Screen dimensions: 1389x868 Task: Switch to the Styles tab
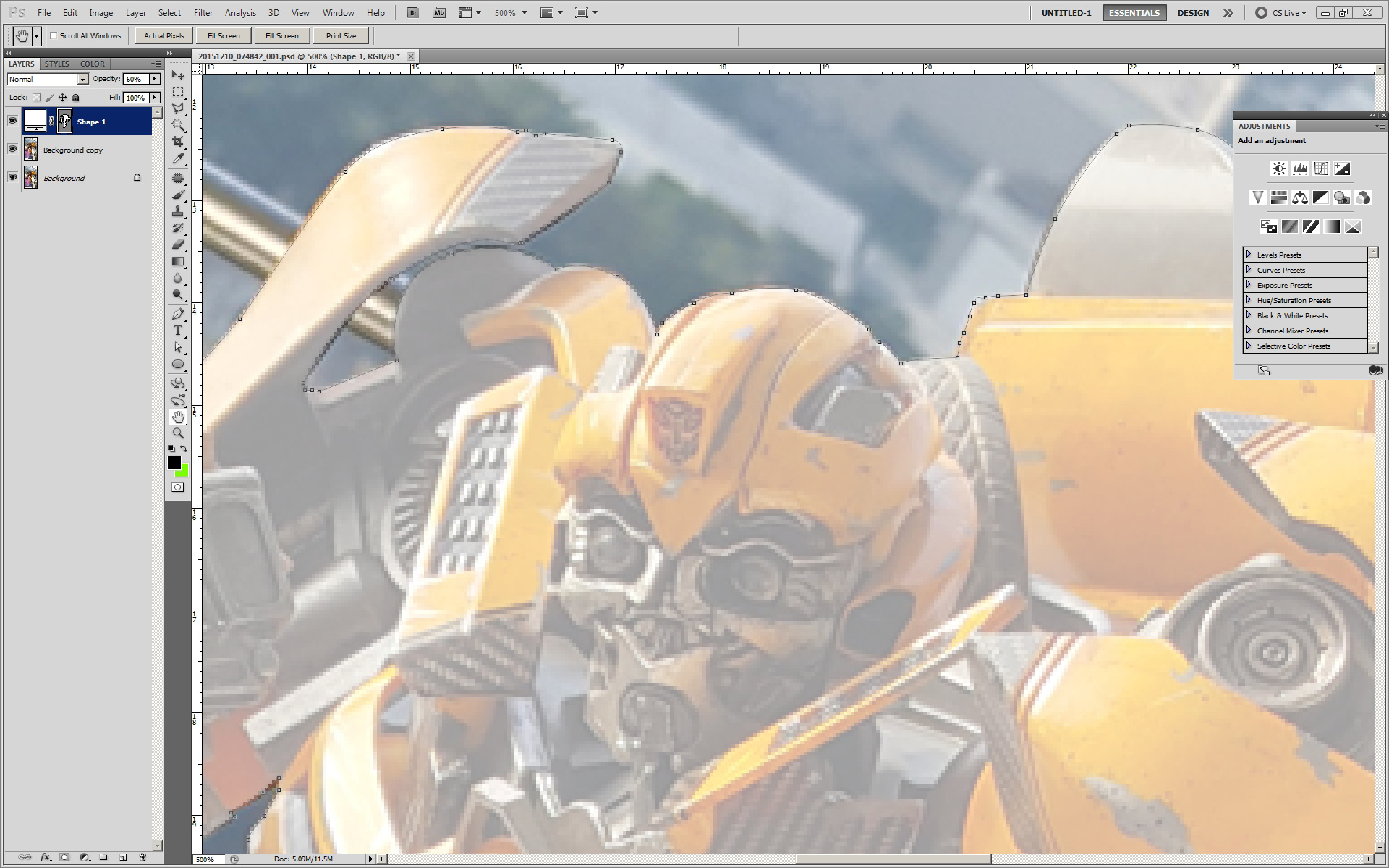pyautogui.click(x=57, y=64)
